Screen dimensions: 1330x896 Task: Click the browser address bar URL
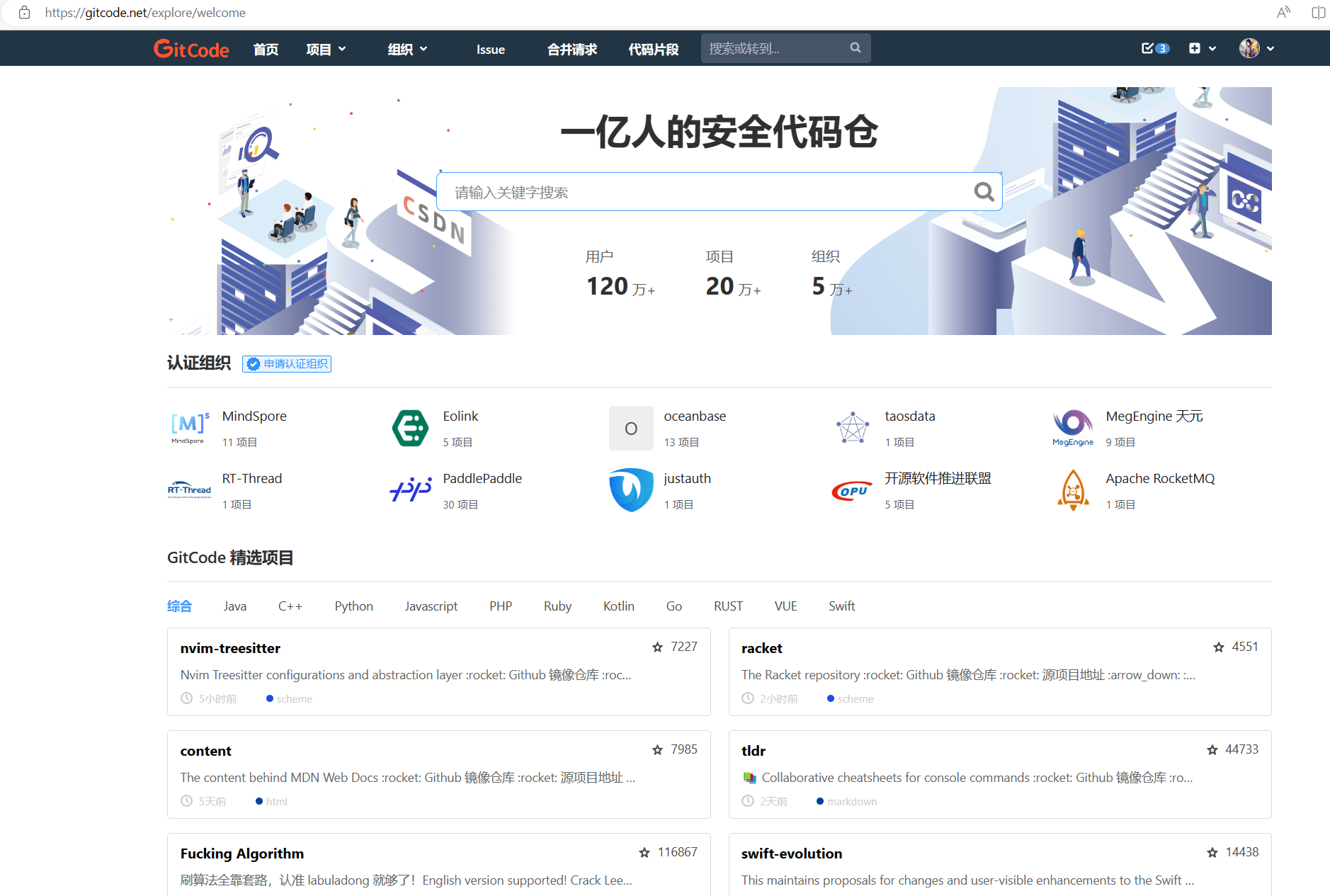(x=145, y=12)
